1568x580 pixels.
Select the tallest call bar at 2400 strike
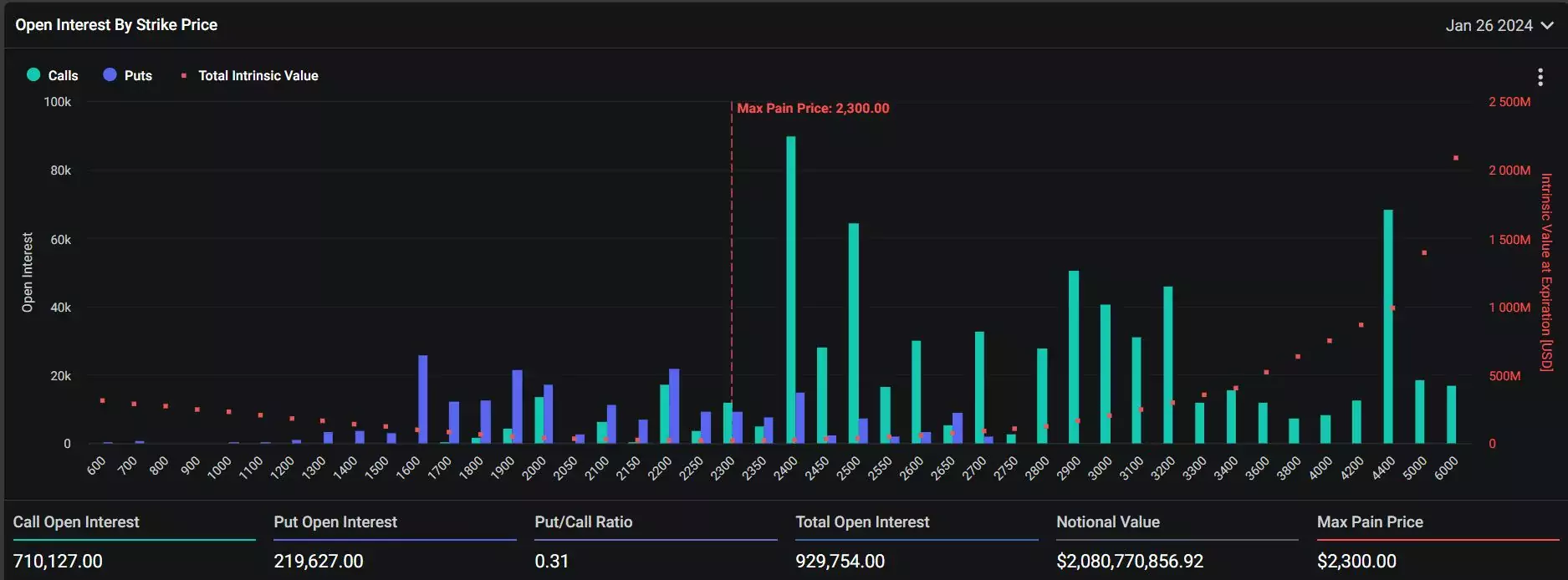coord(790,290)
